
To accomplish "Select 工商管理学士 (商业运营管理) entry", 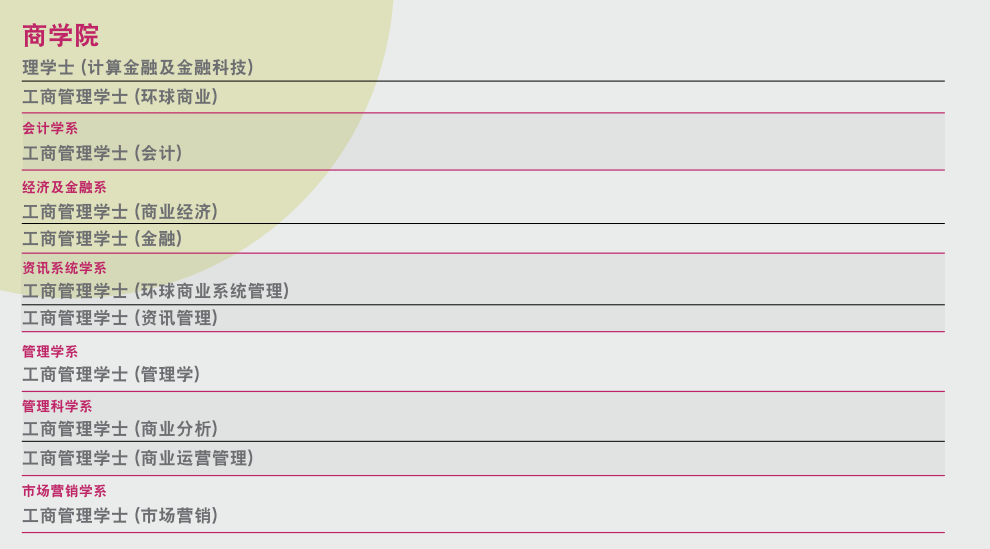I will point(138,458).
